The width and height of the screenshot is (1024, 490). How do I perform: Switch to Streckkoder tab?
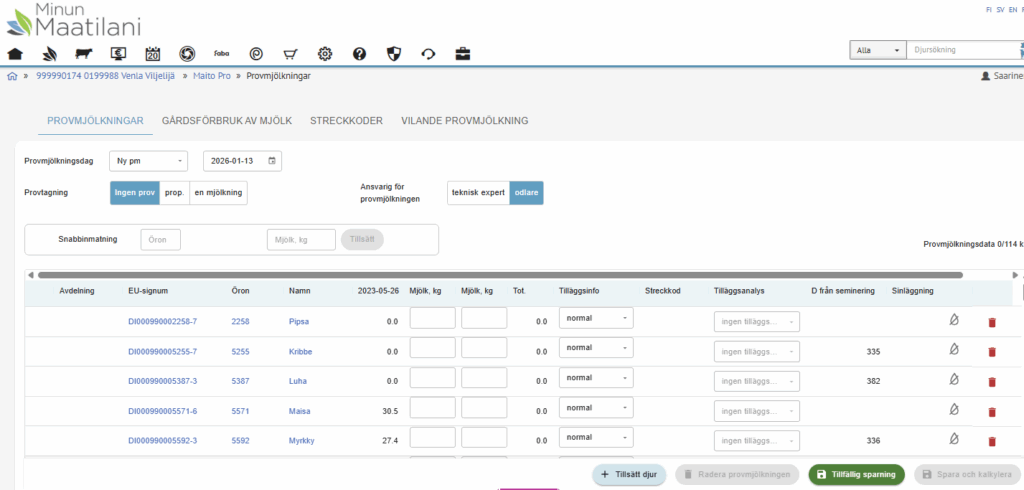346,121
